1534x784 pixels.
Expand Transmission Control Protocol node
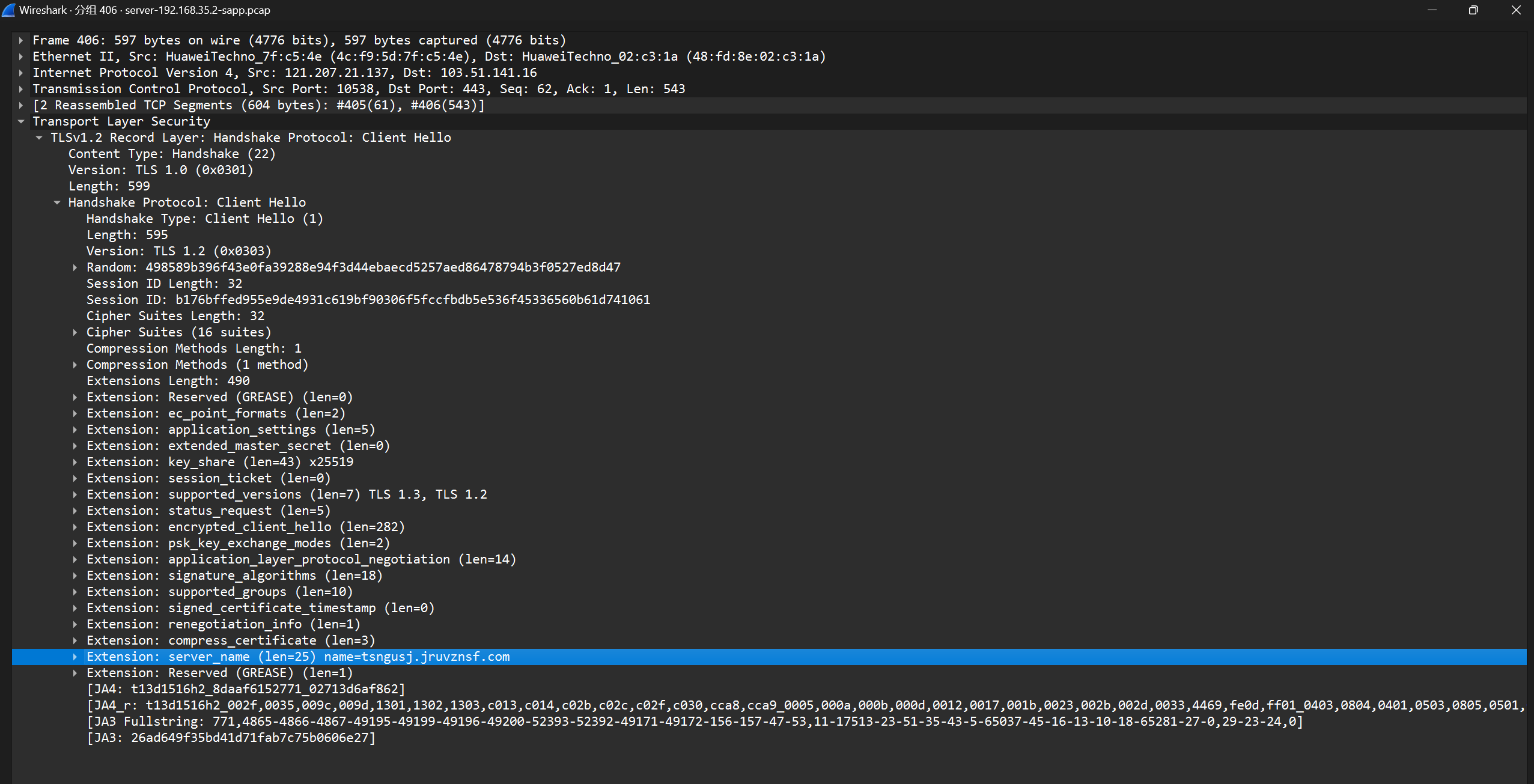(x=21, y=89)
